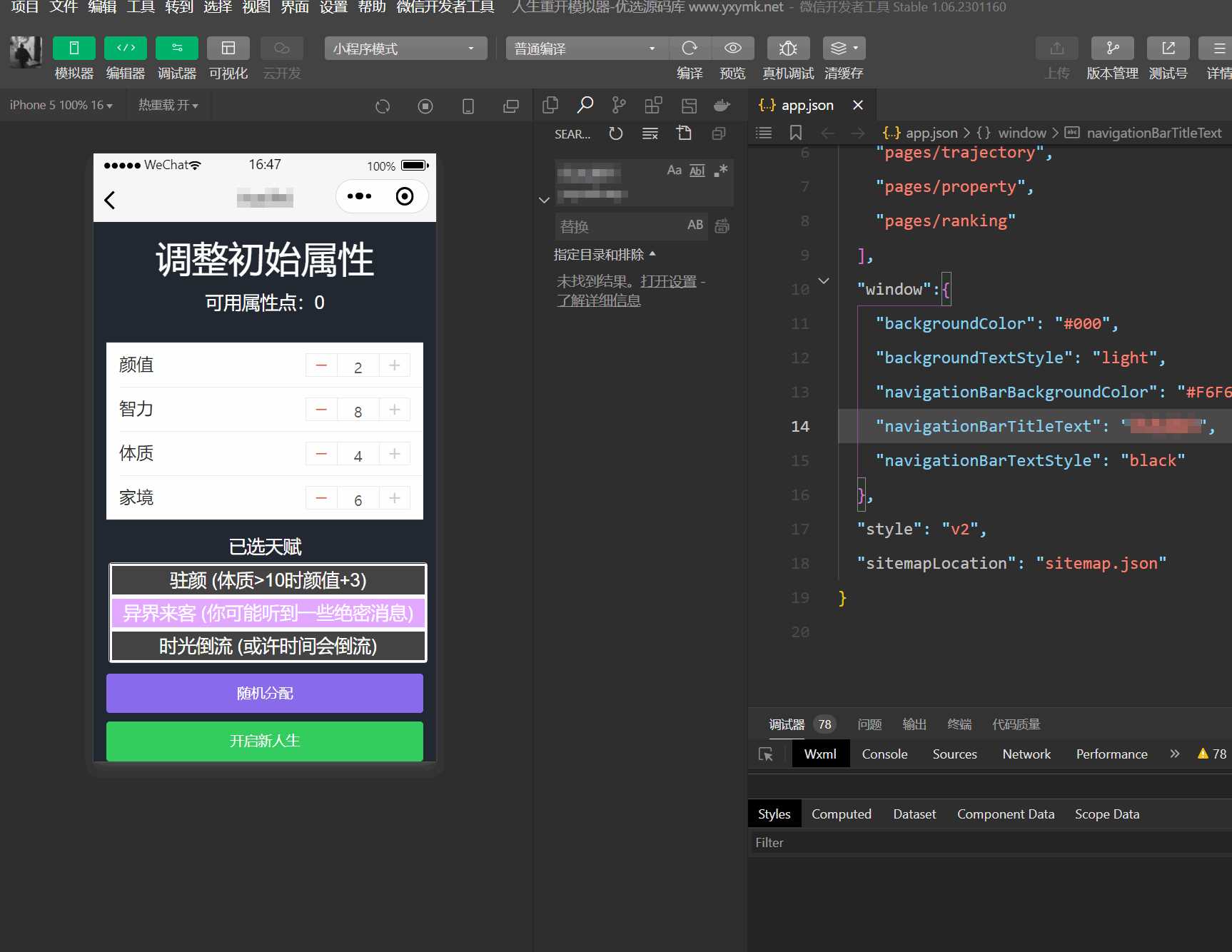
Task: Select the element inspector icon in debugger
Action: coord(766,754)
